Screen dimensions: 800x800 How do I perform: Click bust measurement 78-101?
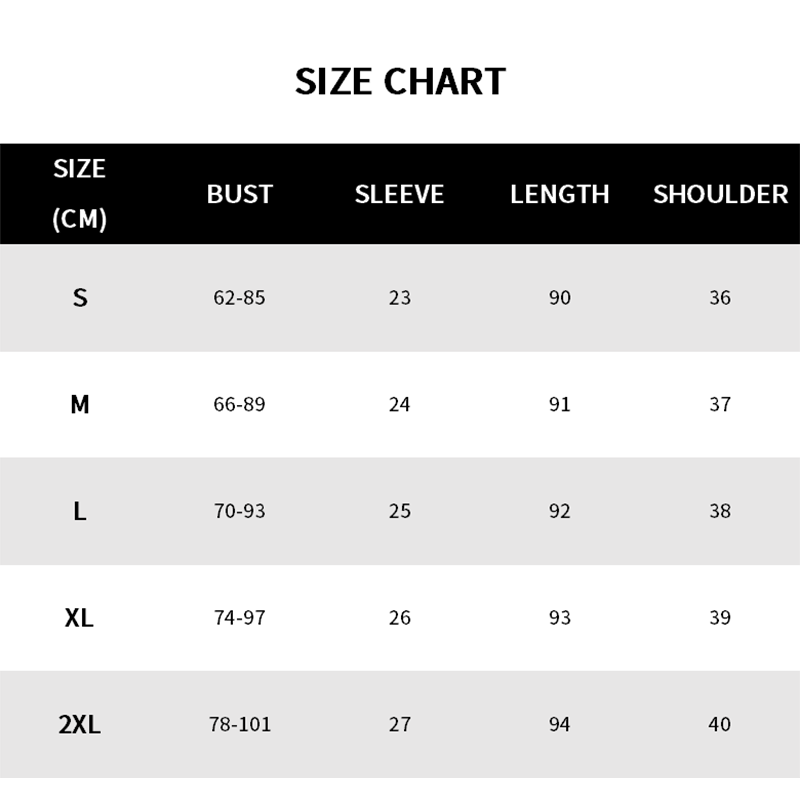[239, 724]
